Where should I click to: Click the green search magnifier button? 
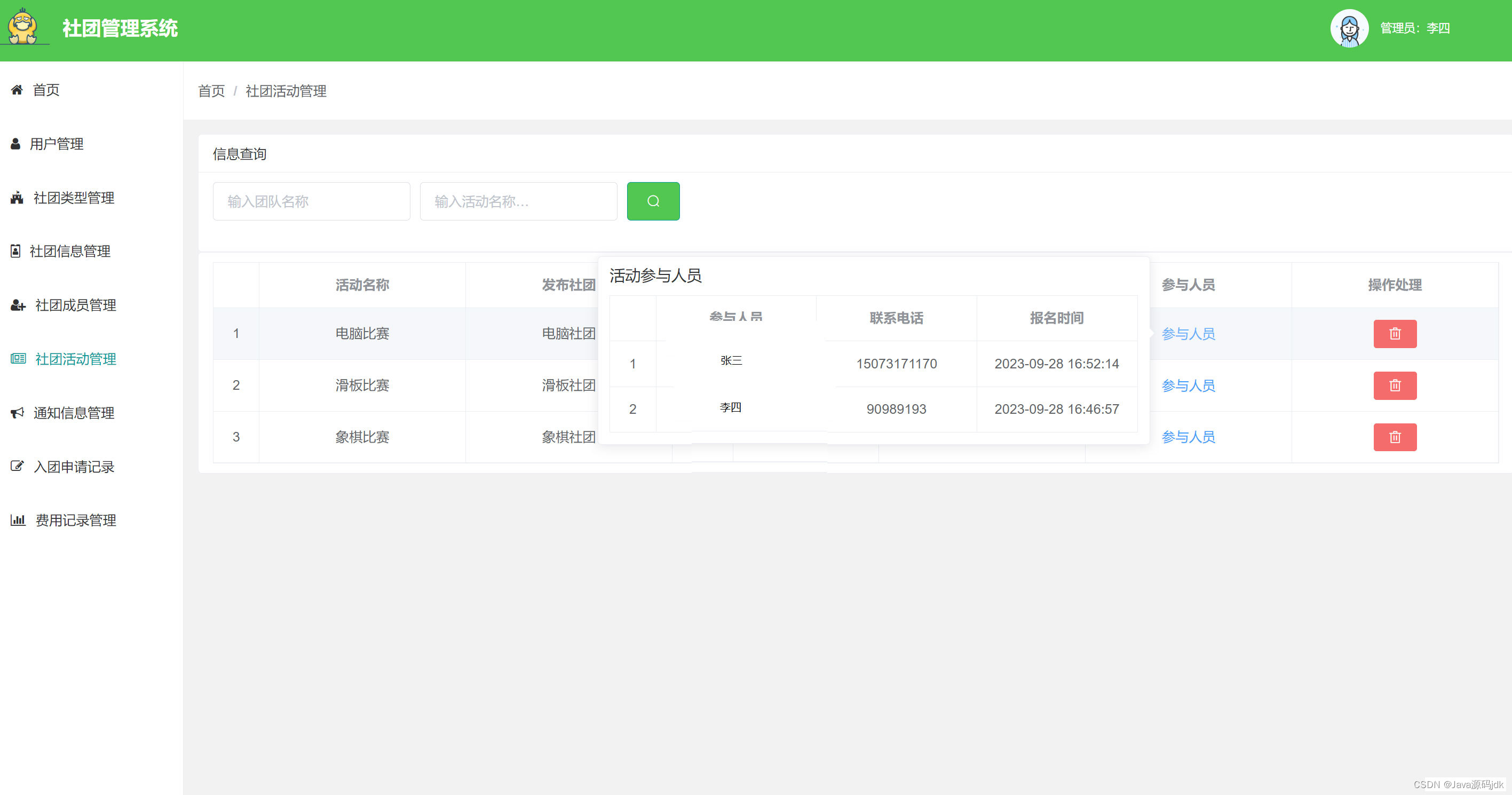point(653,201)
